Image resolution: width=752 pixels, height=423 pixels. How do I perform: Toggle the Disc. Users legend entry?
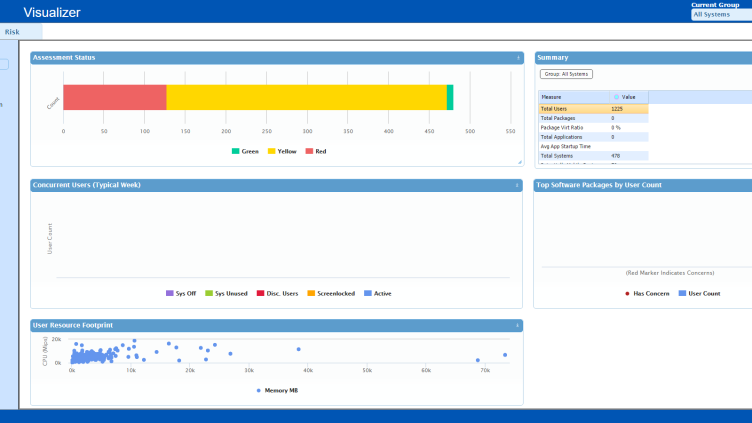[x=277, y=294]
